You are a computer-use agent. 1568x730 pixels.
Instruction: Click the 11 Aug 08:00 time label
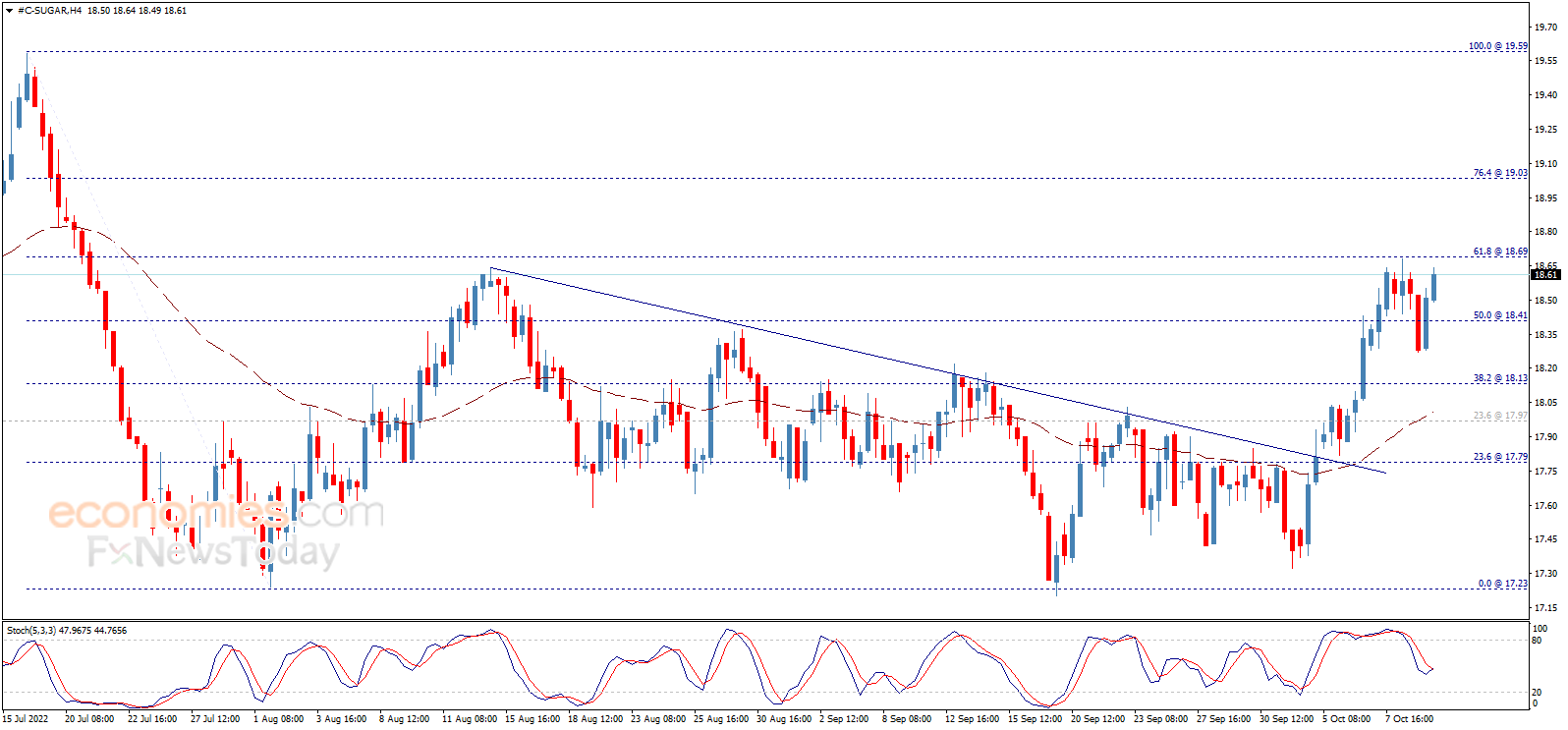[470, 719]
